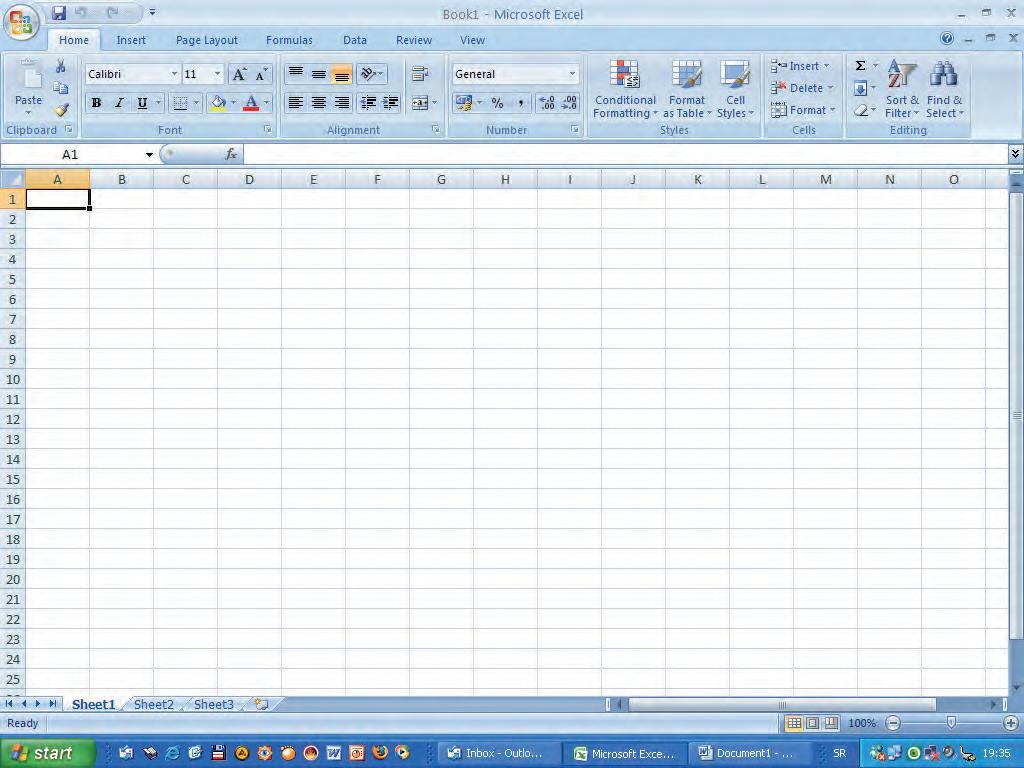Open Microsoft Excel Help question mark
This screenshot has width=1024, height=768.
[947, 39]
